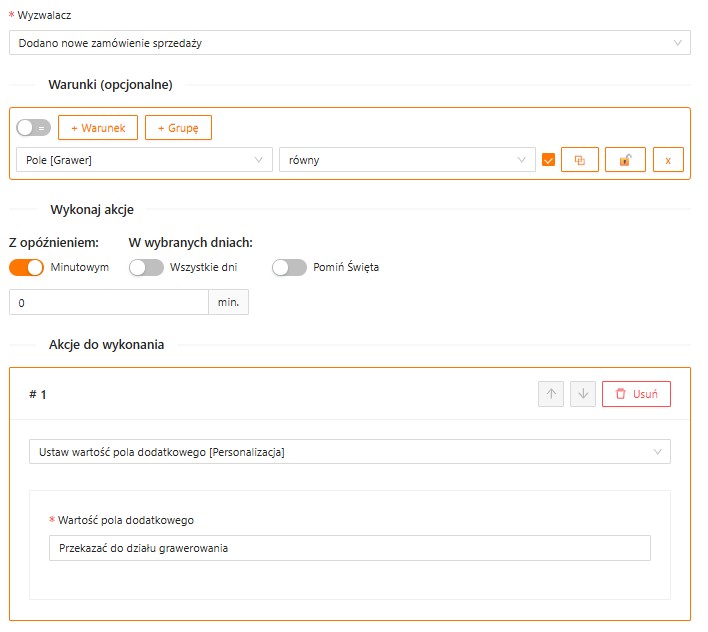Click the duplicate condition icon button
708x632 pixels.
tap(579, 160)
